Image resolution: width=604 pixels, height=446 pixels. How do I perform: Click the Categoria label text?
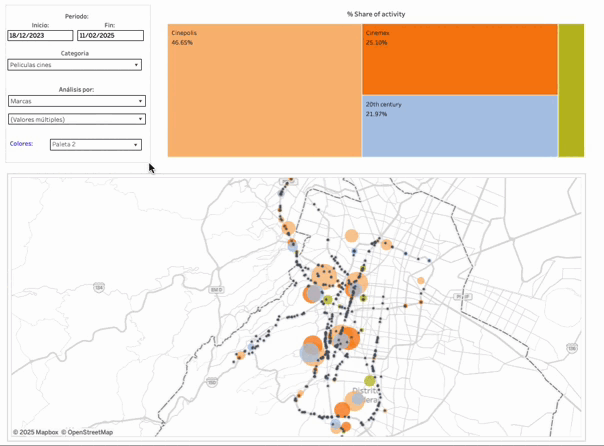(75, 53)
